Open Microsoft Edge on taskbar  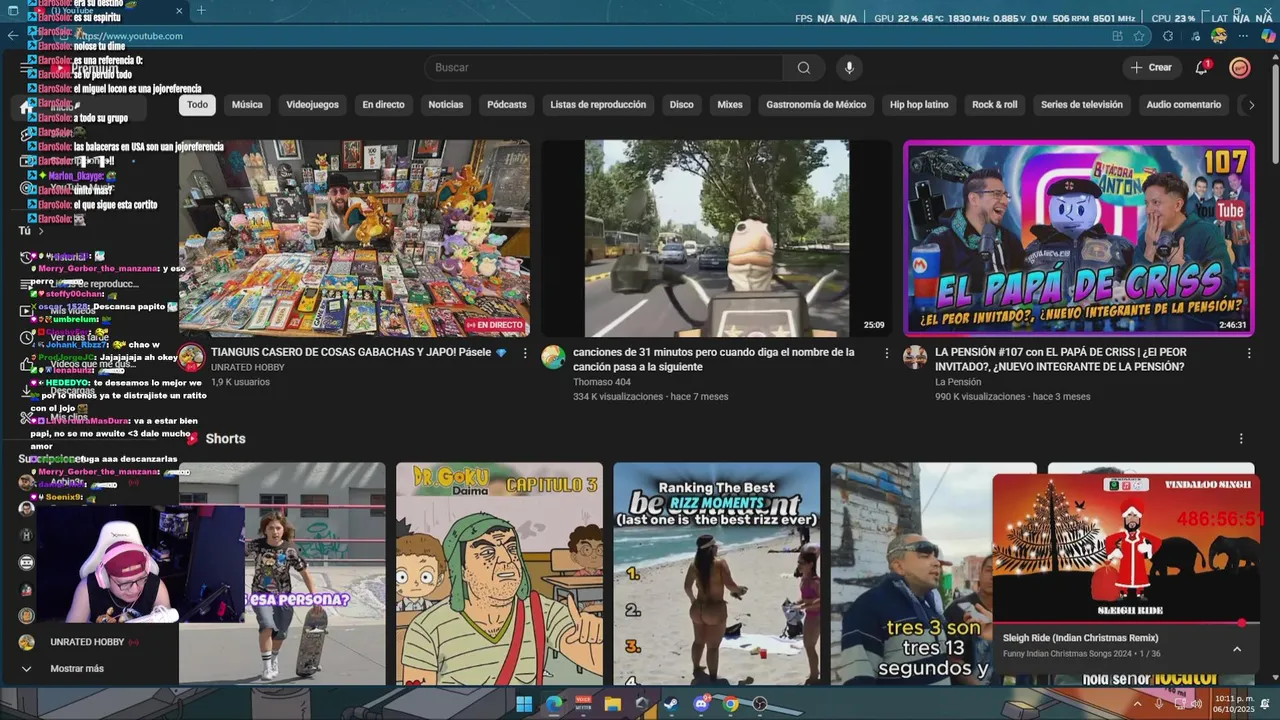[554, 704]
